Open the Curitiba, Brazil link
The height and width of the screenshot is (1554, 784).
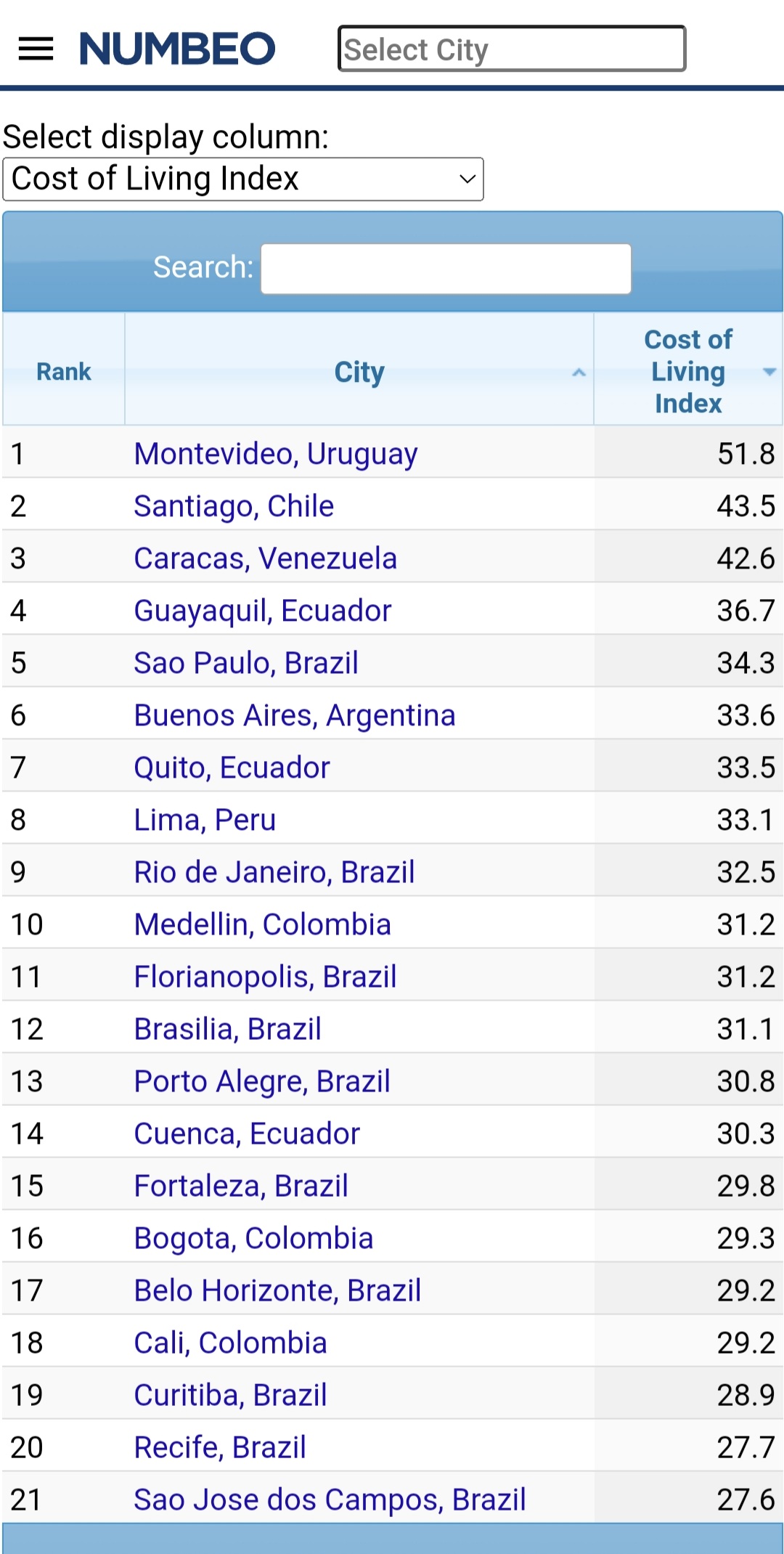[x=230, y=1395]
